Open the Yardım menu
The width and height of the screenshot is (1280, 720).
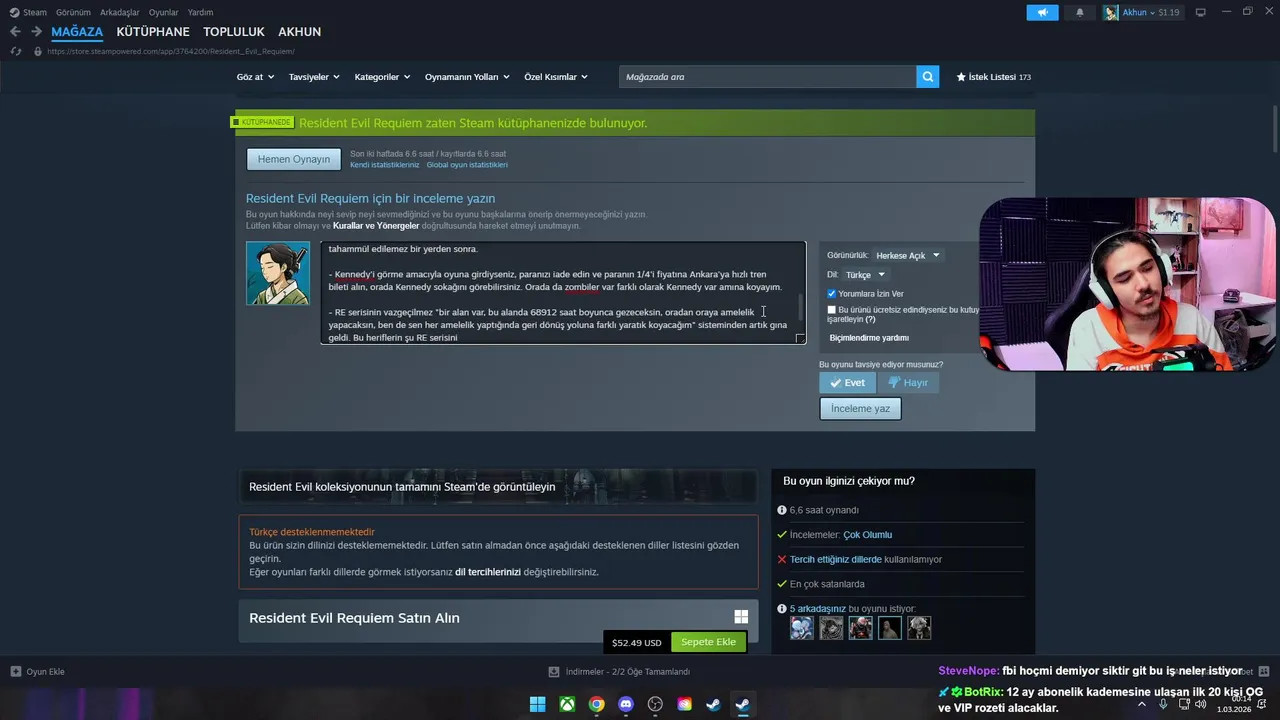pos(200,12)
